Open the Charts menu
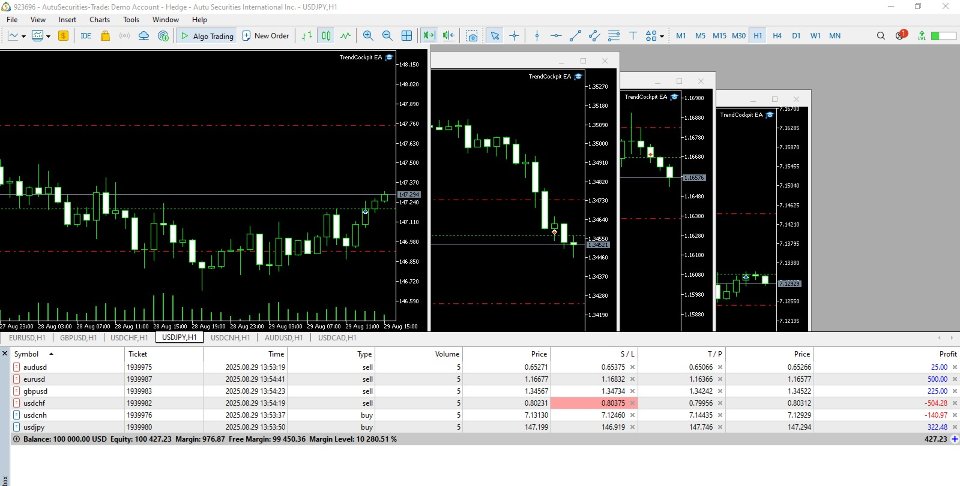 (100, 20)
